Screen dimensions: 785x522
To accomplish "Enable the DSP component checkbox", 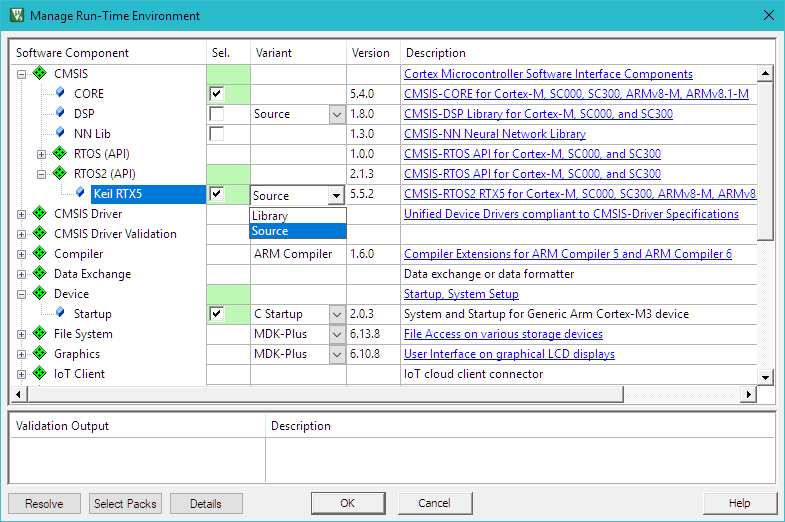I will tap(217, 114).
